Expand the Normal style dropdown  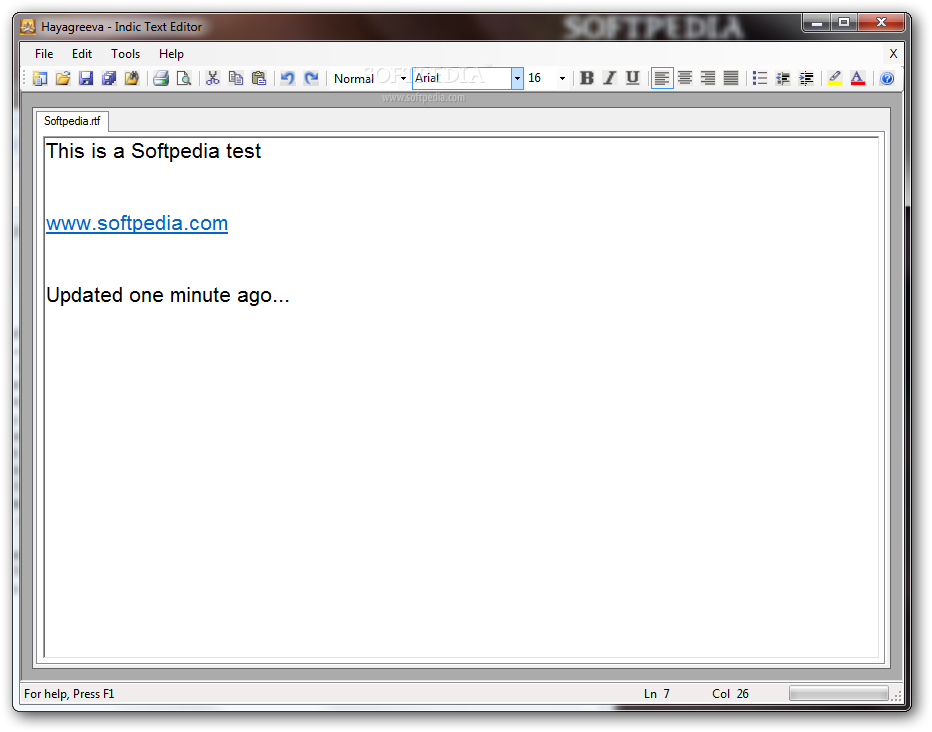(x=404, y=78)
